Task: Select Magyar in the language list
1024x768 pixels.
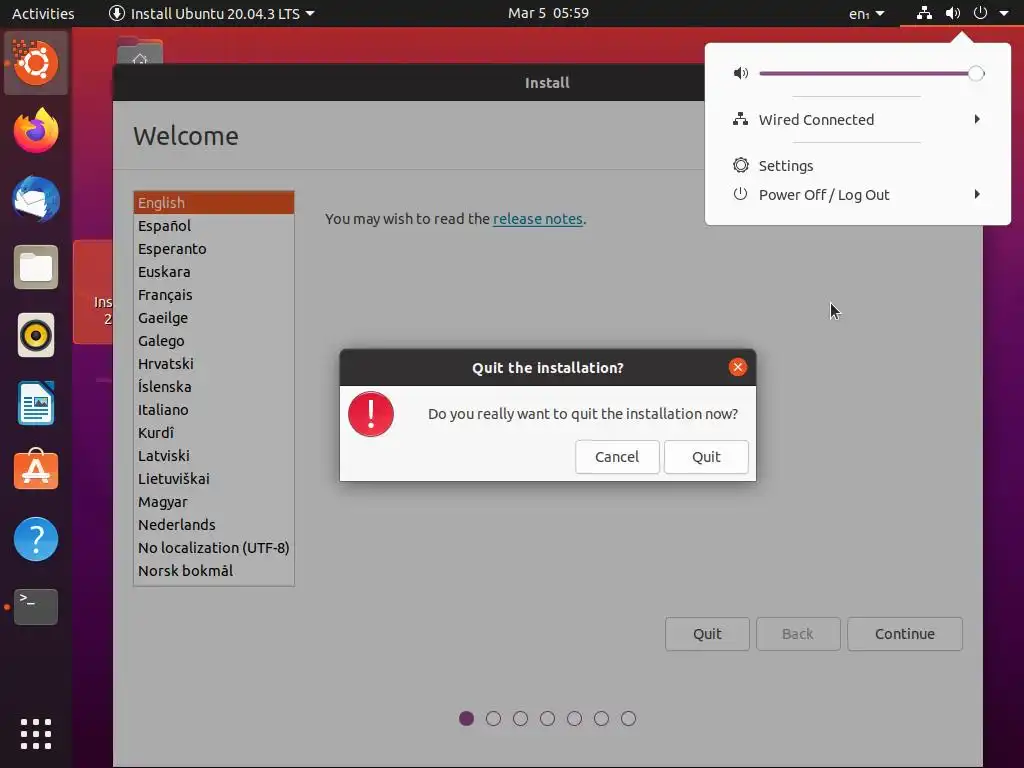Action: coord(214,502)
